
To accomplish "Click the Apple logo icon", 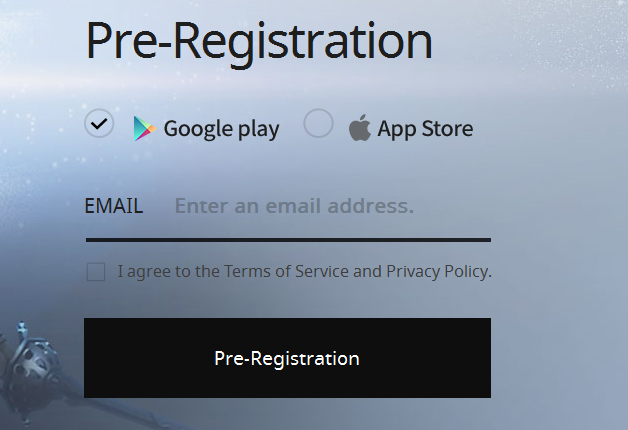I will pos(360,128).
